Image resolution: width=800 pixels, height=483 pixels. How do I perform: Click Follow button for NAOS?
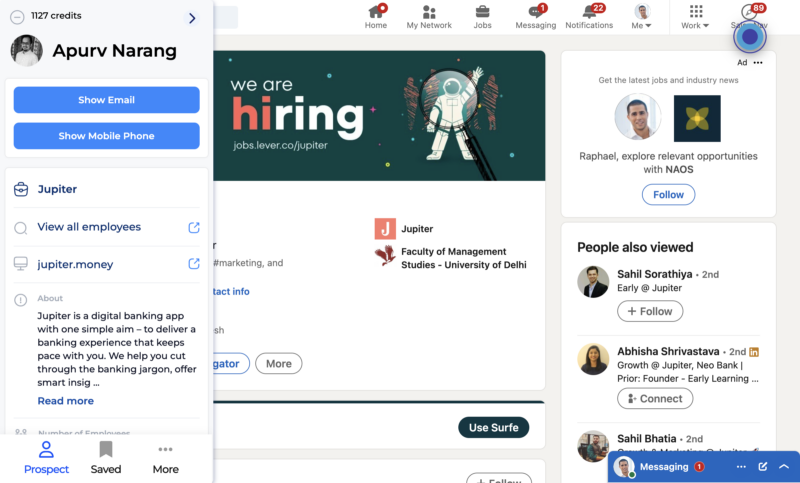click(x=668, y=195)
